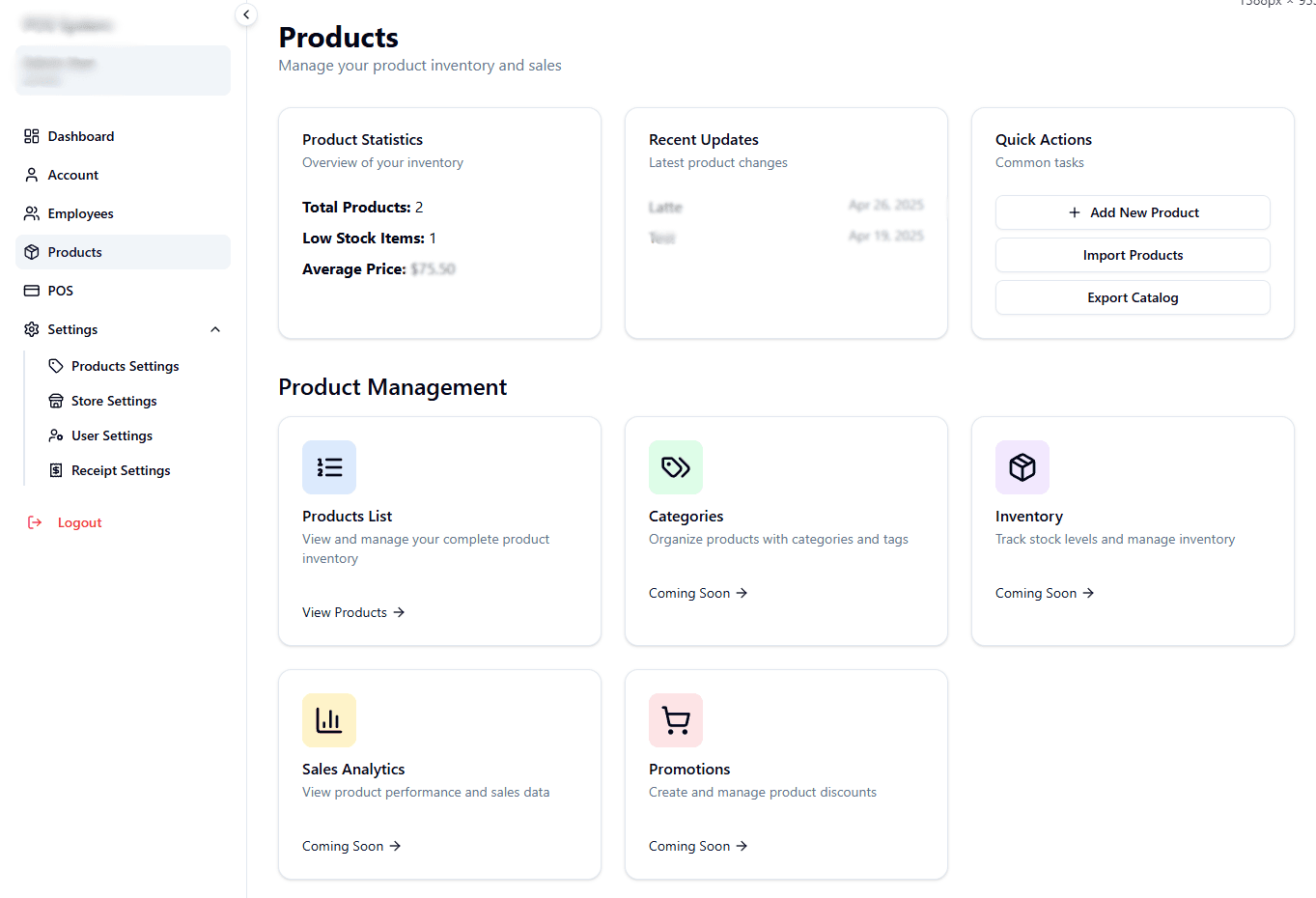Go to the Employees section
Screen dimensions: 1316x898
tap(81, 213)
